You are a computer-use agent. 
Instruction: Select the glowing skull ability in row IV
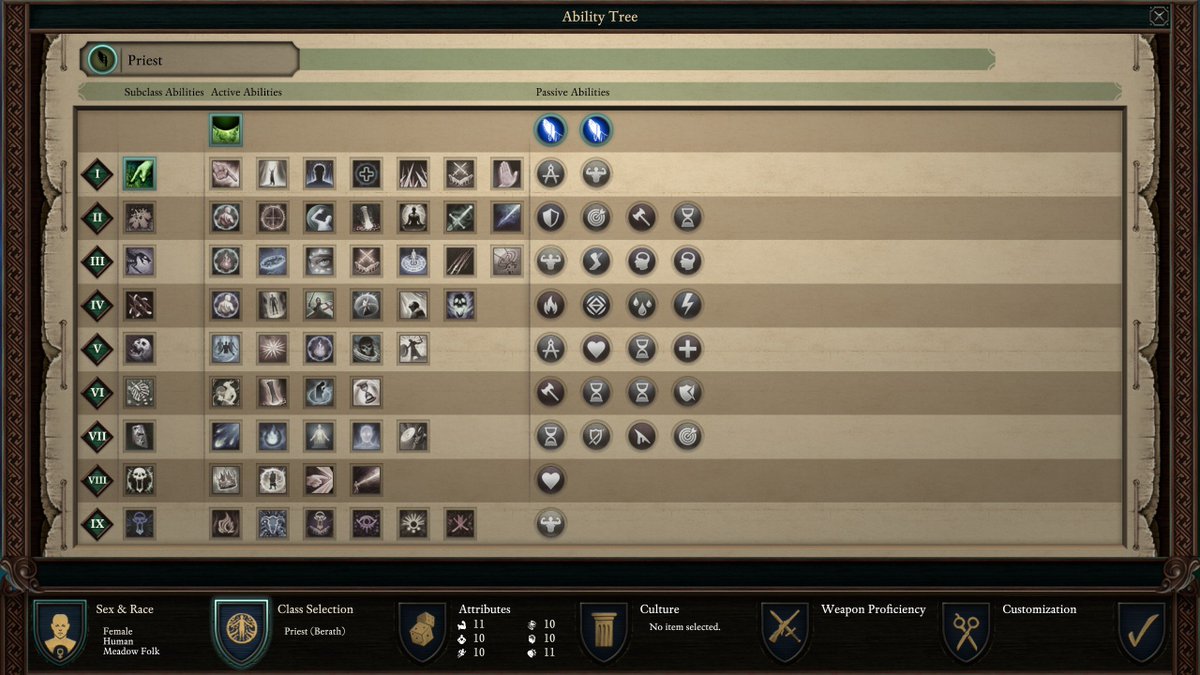click(460, 305)
